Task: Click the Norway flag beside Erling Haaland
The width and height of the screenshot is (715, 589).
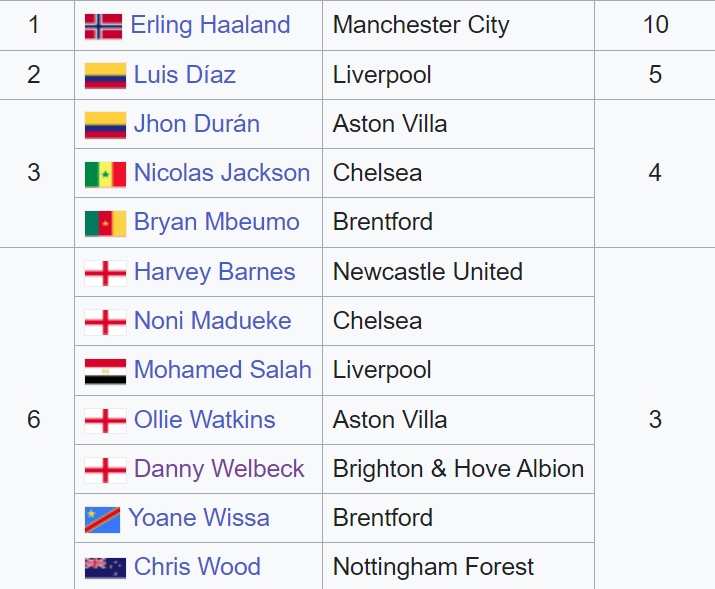Action: coord(103,26)
